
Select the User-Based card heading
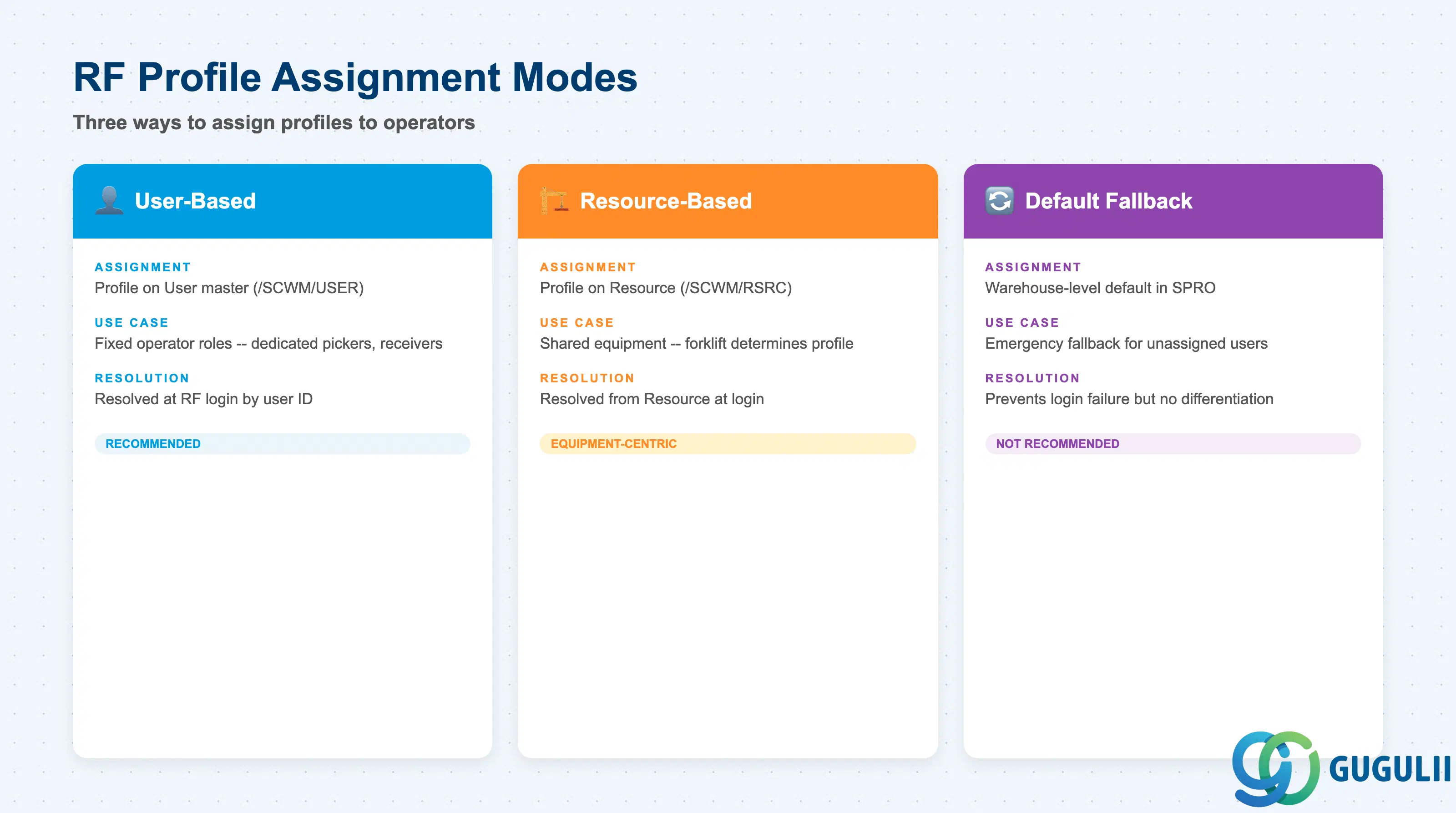tap(195, 201)
